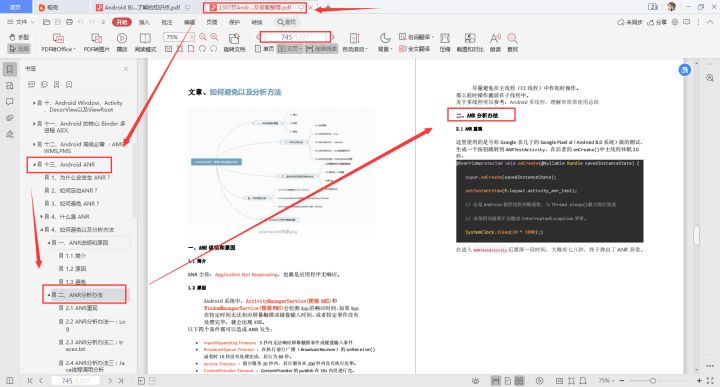Collapse the 二、ANR分析办法 bookmark
Image resolution: width=720 pixels, height=387 pixels.
tap(49, 295)
